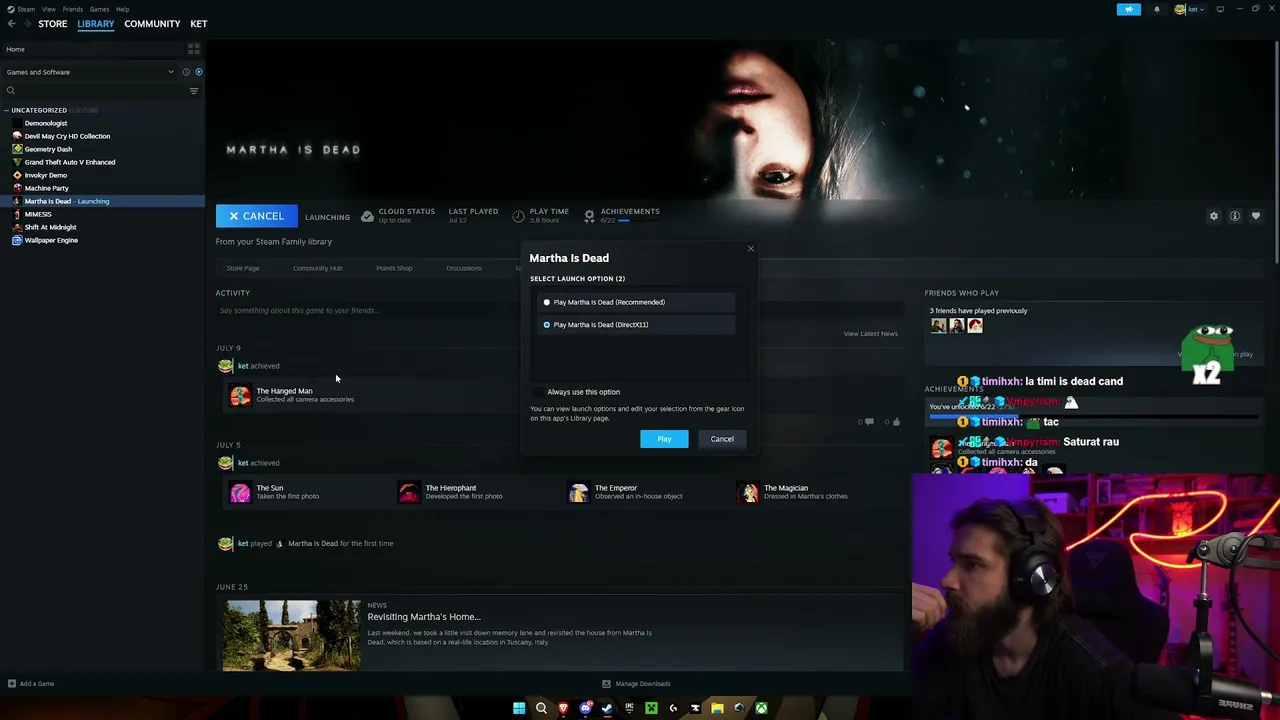
Task: Open Windows taskbar search
Action: point(541,708)
